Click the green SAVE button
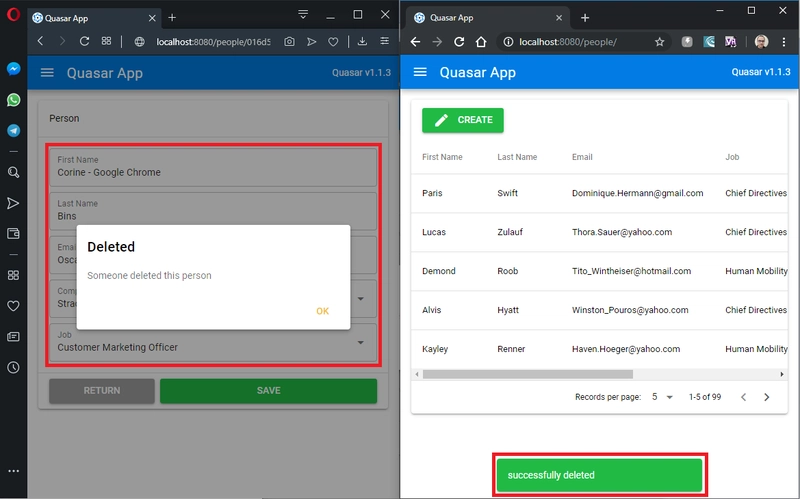Screen dimensions: 800x499 268,391
